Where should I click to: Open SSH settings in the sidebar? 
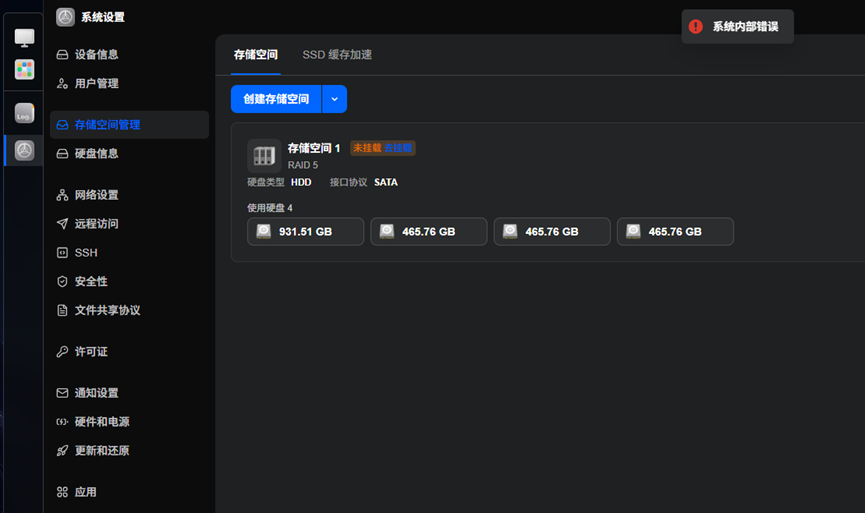click(129, 253)
